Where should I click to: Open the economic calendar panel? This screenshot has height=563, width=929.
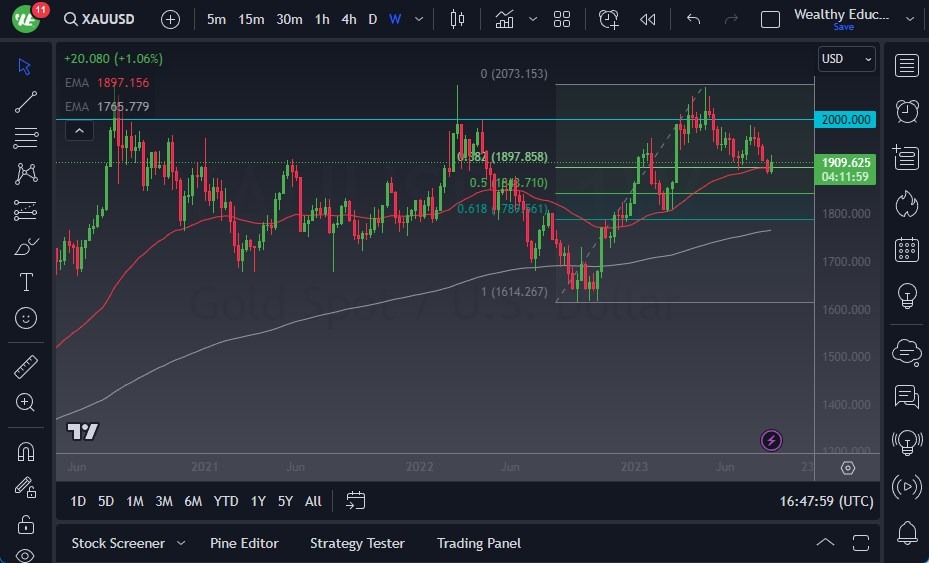[906, 249]
